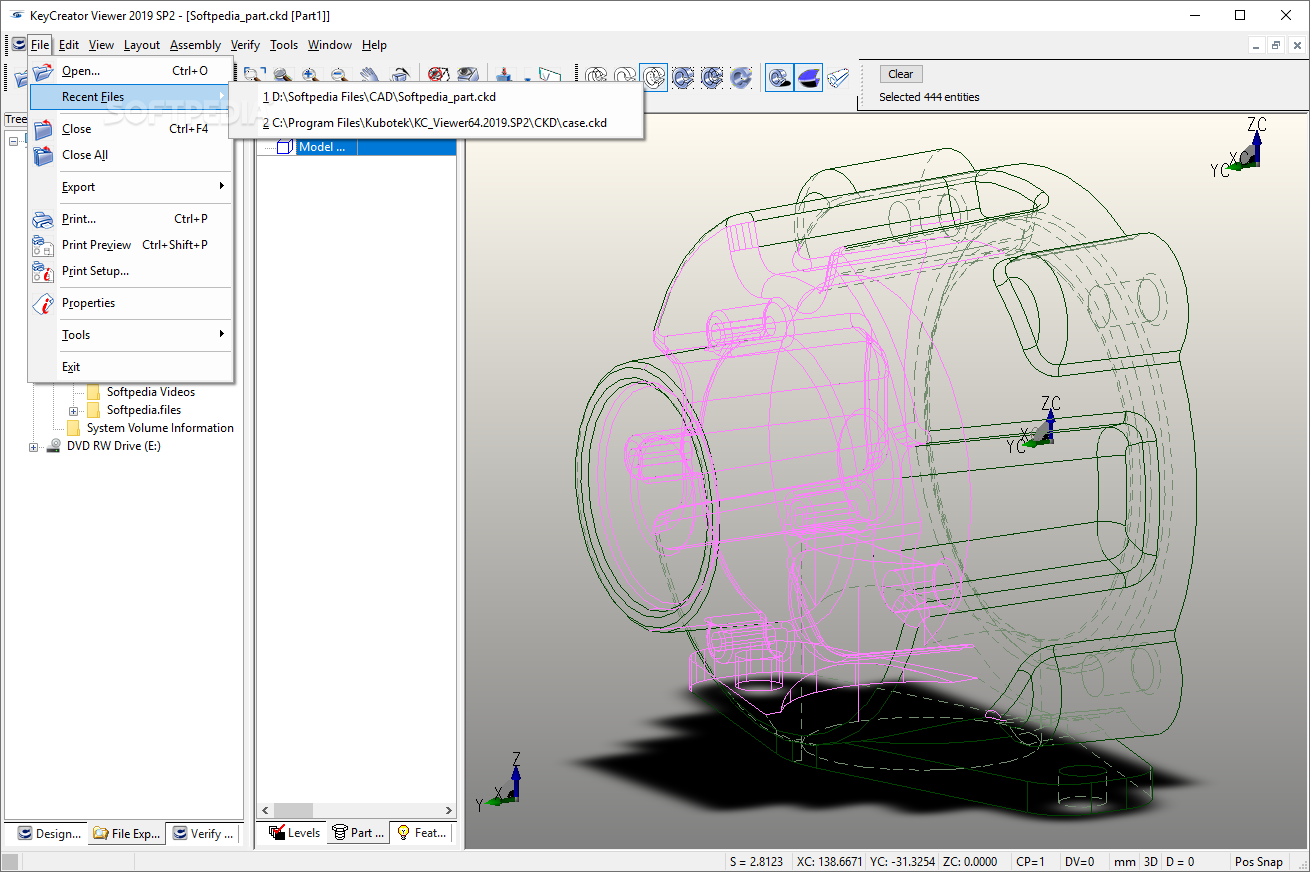The height and width of the screenshot is (872, 1310).
Task: Click the magnifying glass zoom icon
Action: (282, 76)
